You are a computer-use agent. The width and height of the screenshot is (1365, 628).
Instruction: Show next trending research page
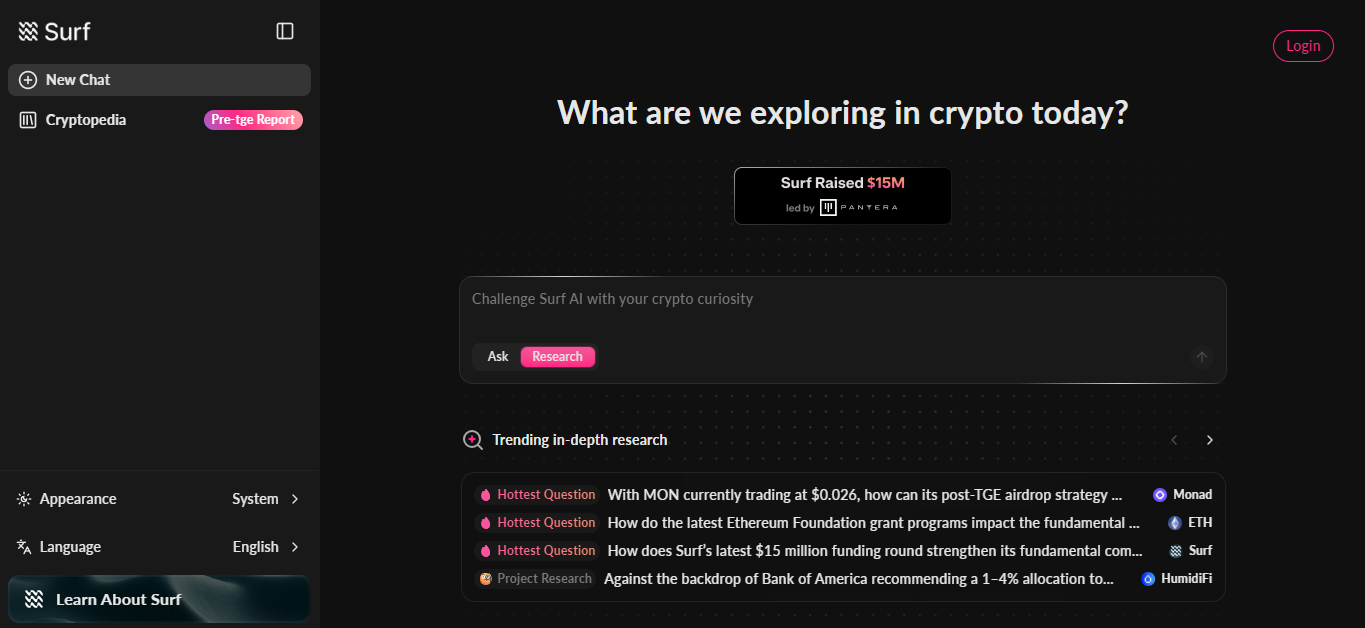[1209, 440]
